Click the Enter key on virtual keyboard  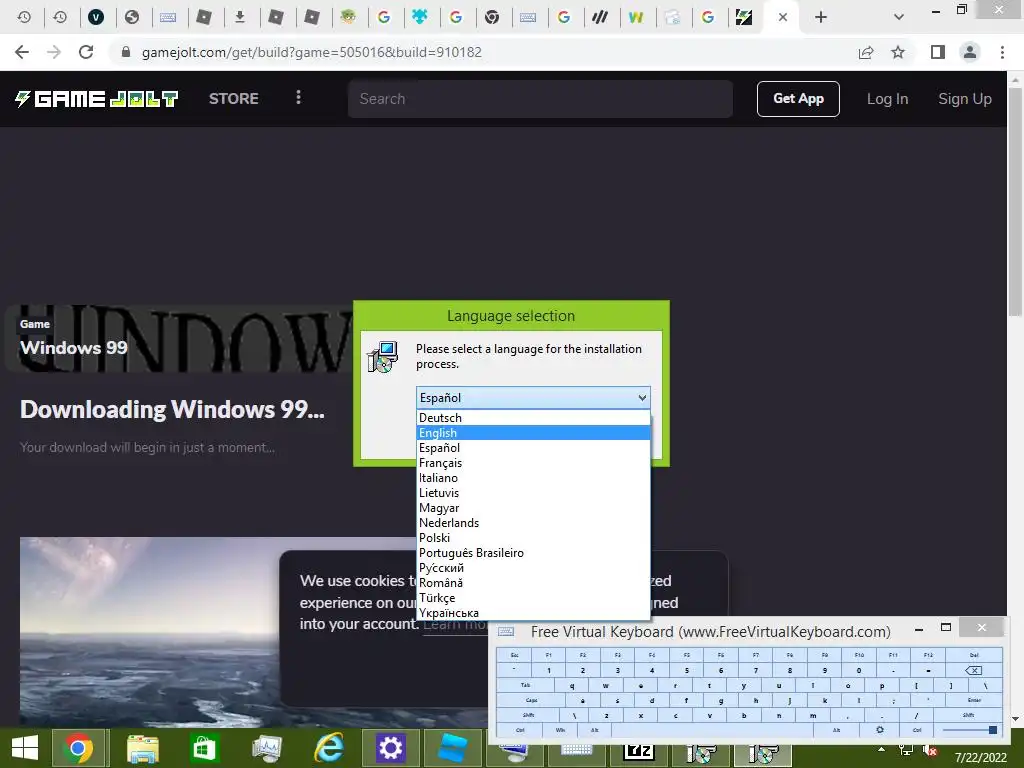(974, 700)
